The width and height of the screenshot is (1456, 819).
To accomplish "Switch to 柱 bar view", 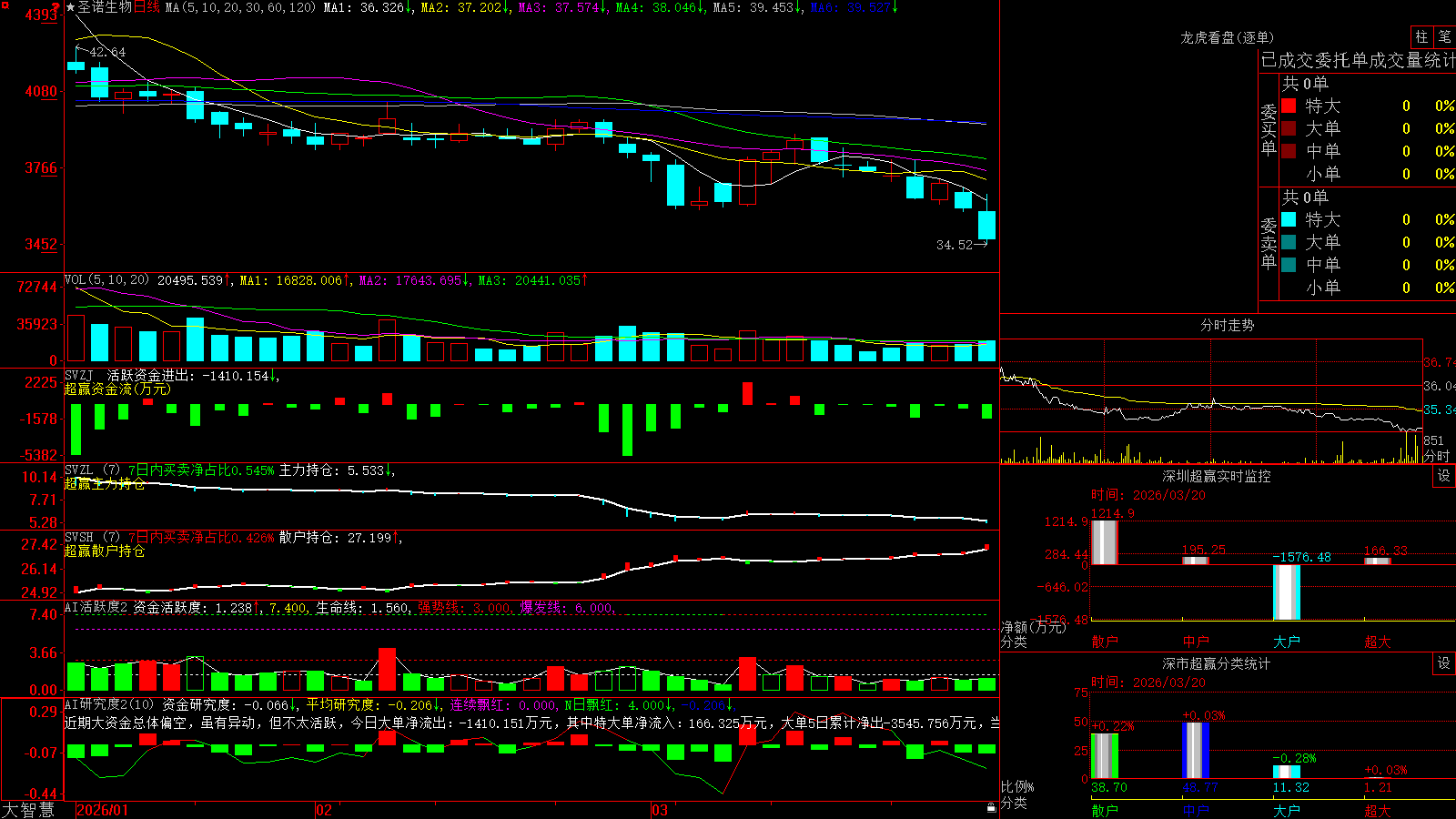I will [1421, 36].
